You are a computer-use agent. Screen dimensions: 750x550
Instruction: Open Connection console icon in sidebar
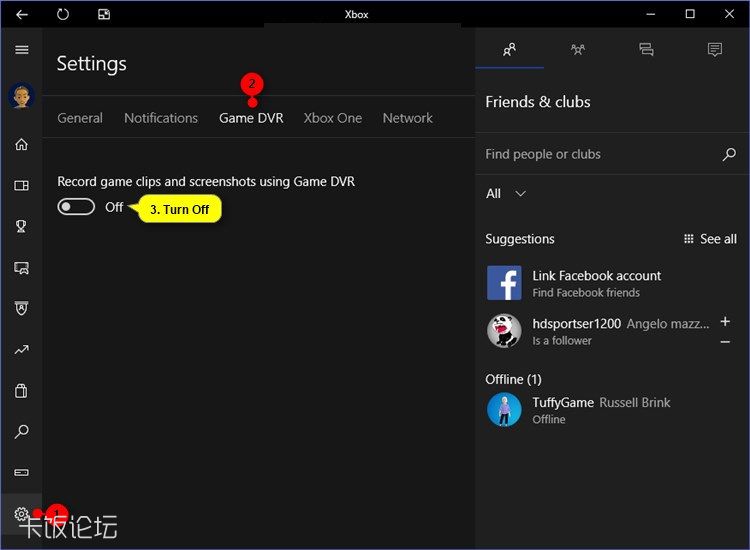(22, 473)
